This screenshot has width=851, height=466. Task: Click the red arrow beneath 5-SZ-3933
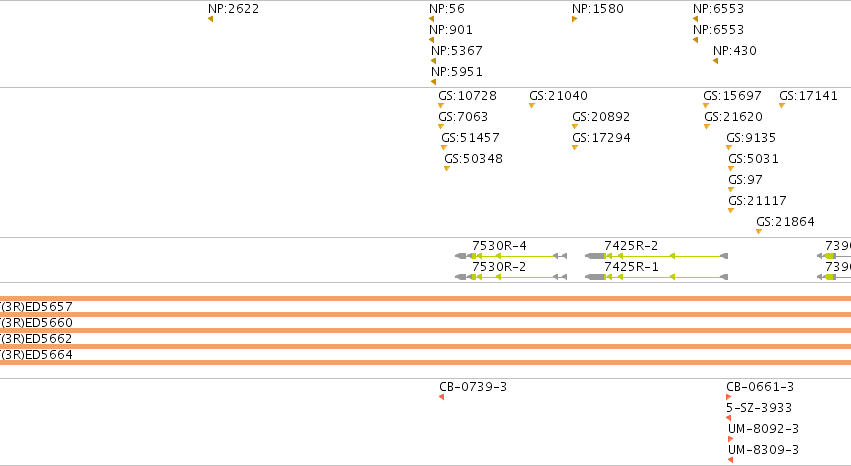(x=728, y=418)
